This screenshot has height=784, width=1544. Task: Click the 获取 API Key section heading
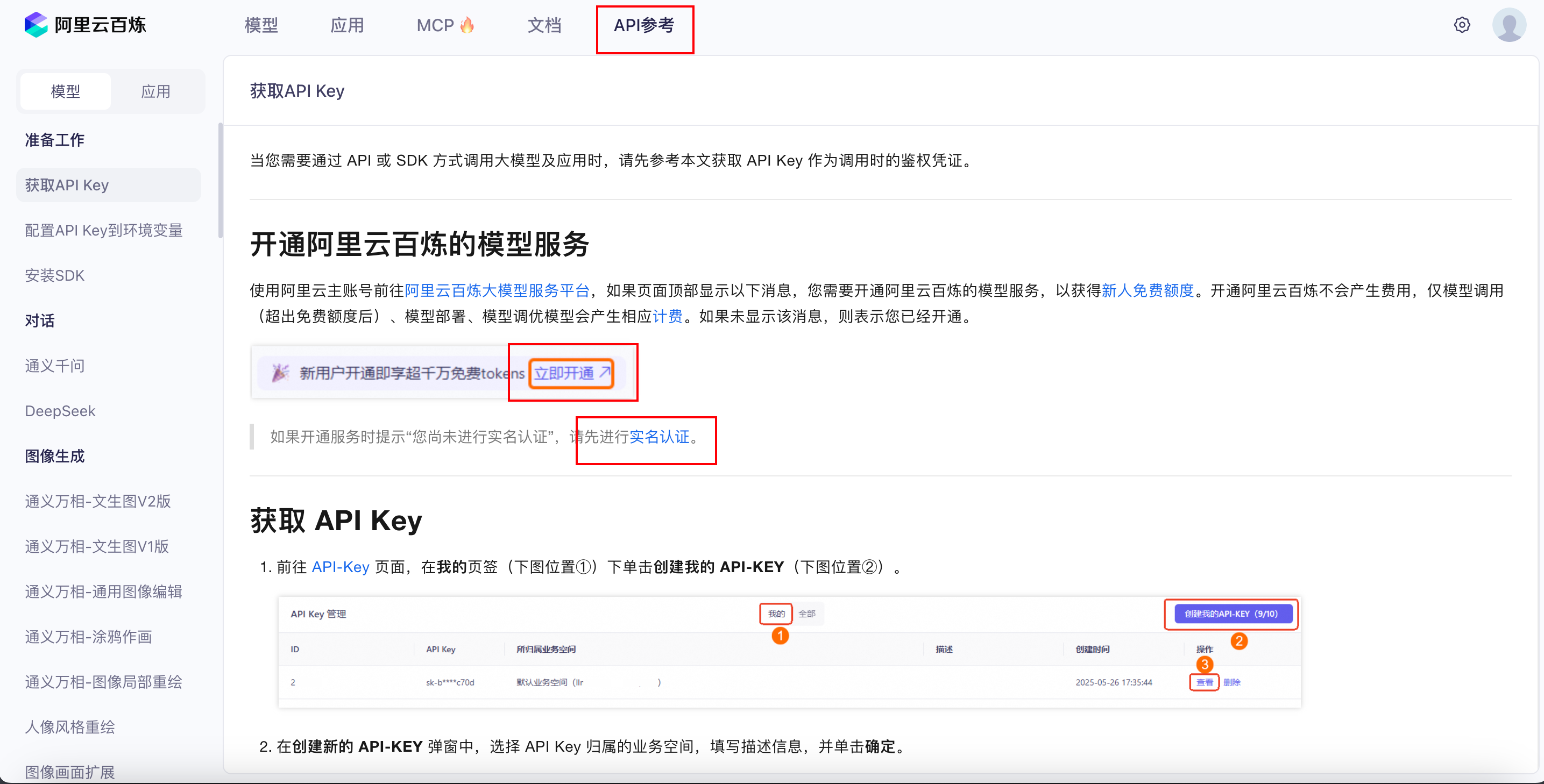[336, 521]
